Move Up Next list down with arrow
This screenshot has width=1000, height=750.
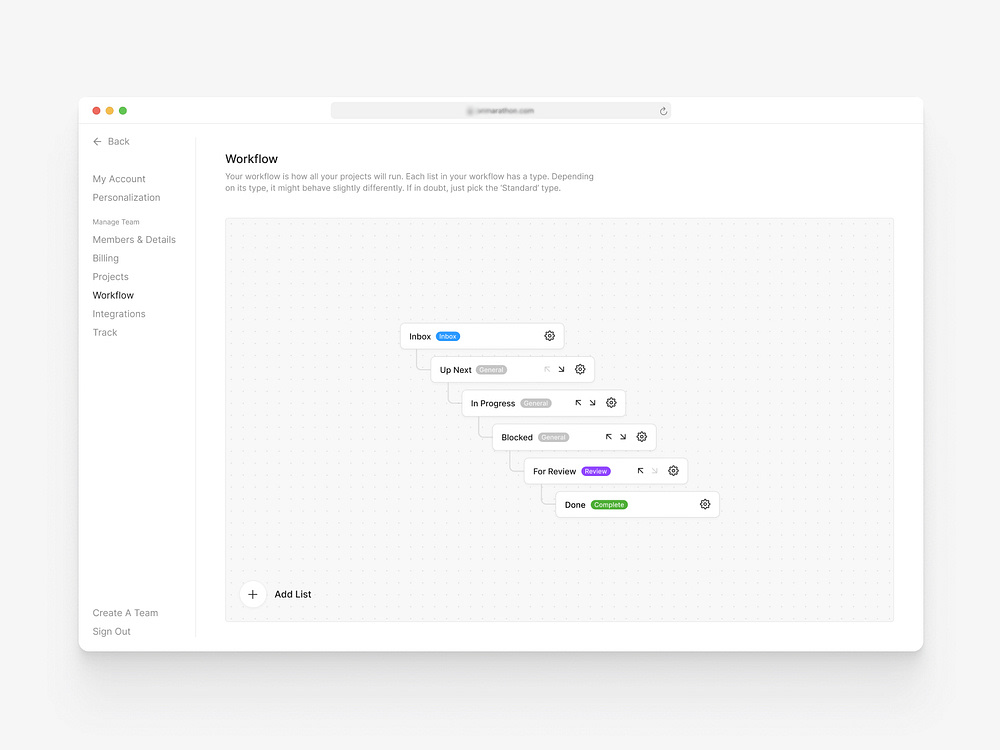(x=561, y=369)
